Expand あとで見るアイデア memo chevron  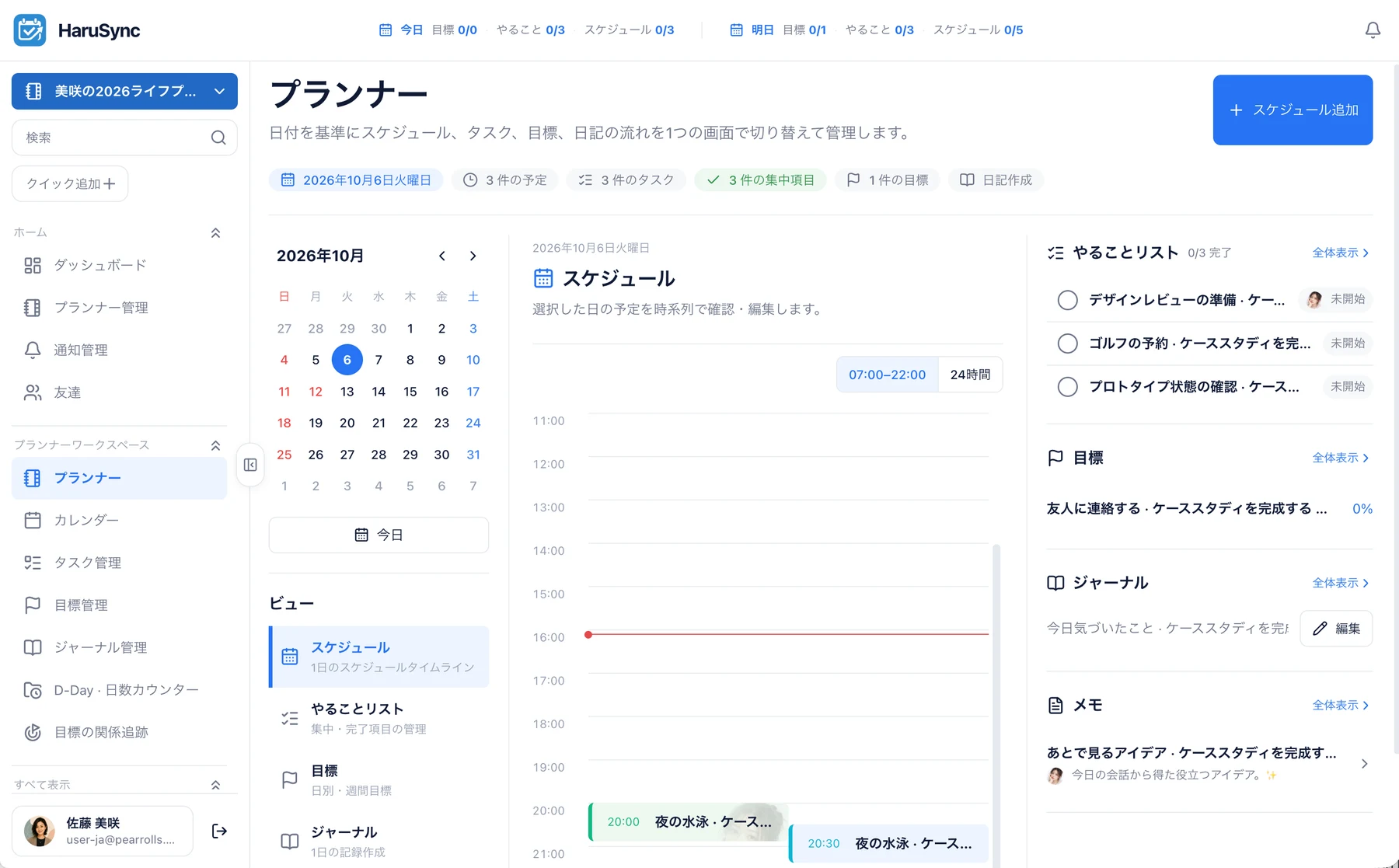(1365, 764)
